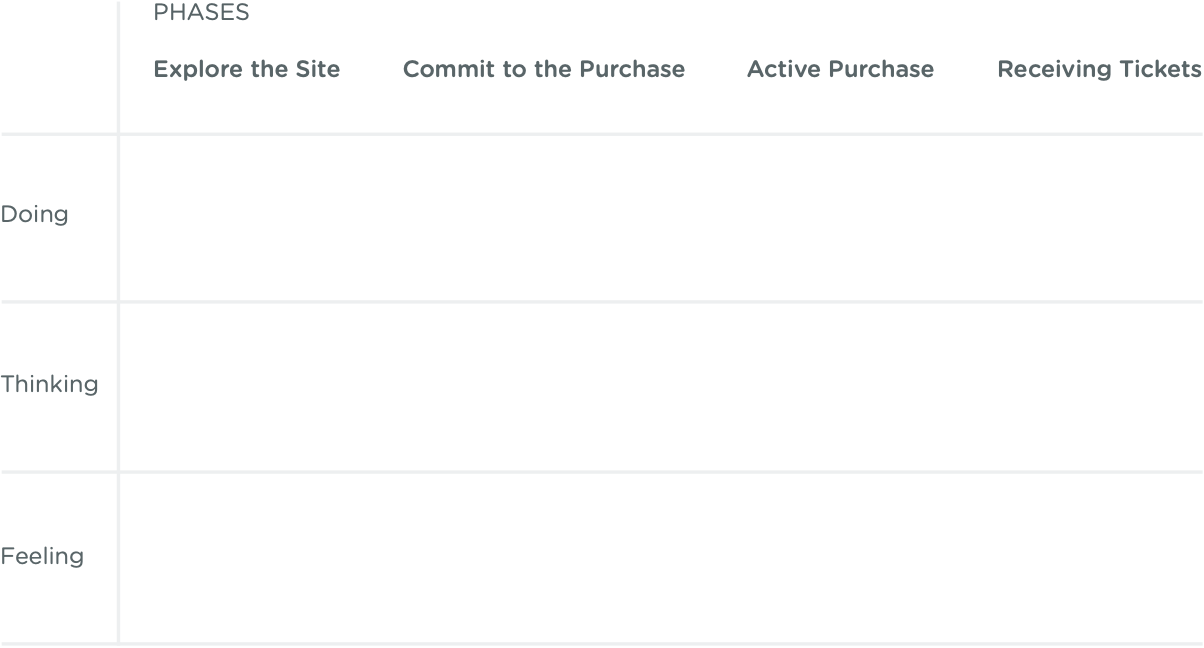This screenshot has width=1204, height=648.
Task: Select the Receiving Tickets phase header
Action: point(1099,69)
